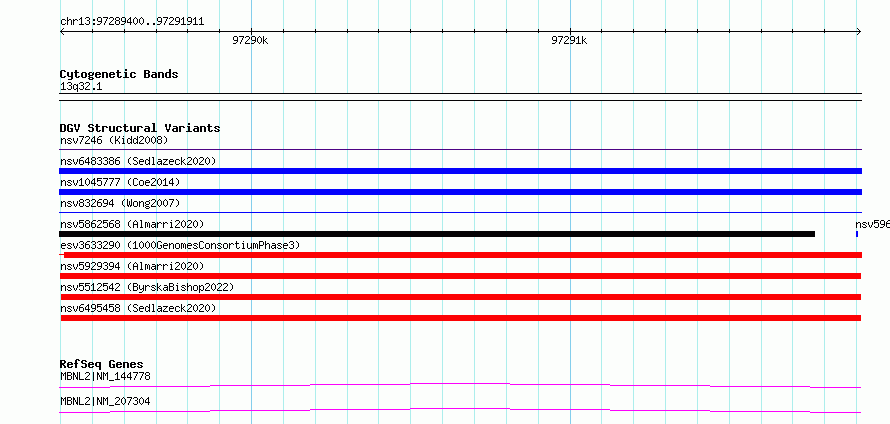The height and width of the screenshot is (424, 890).
Task: Click the blue bar under nsv1045777
Action: (460, 192)
